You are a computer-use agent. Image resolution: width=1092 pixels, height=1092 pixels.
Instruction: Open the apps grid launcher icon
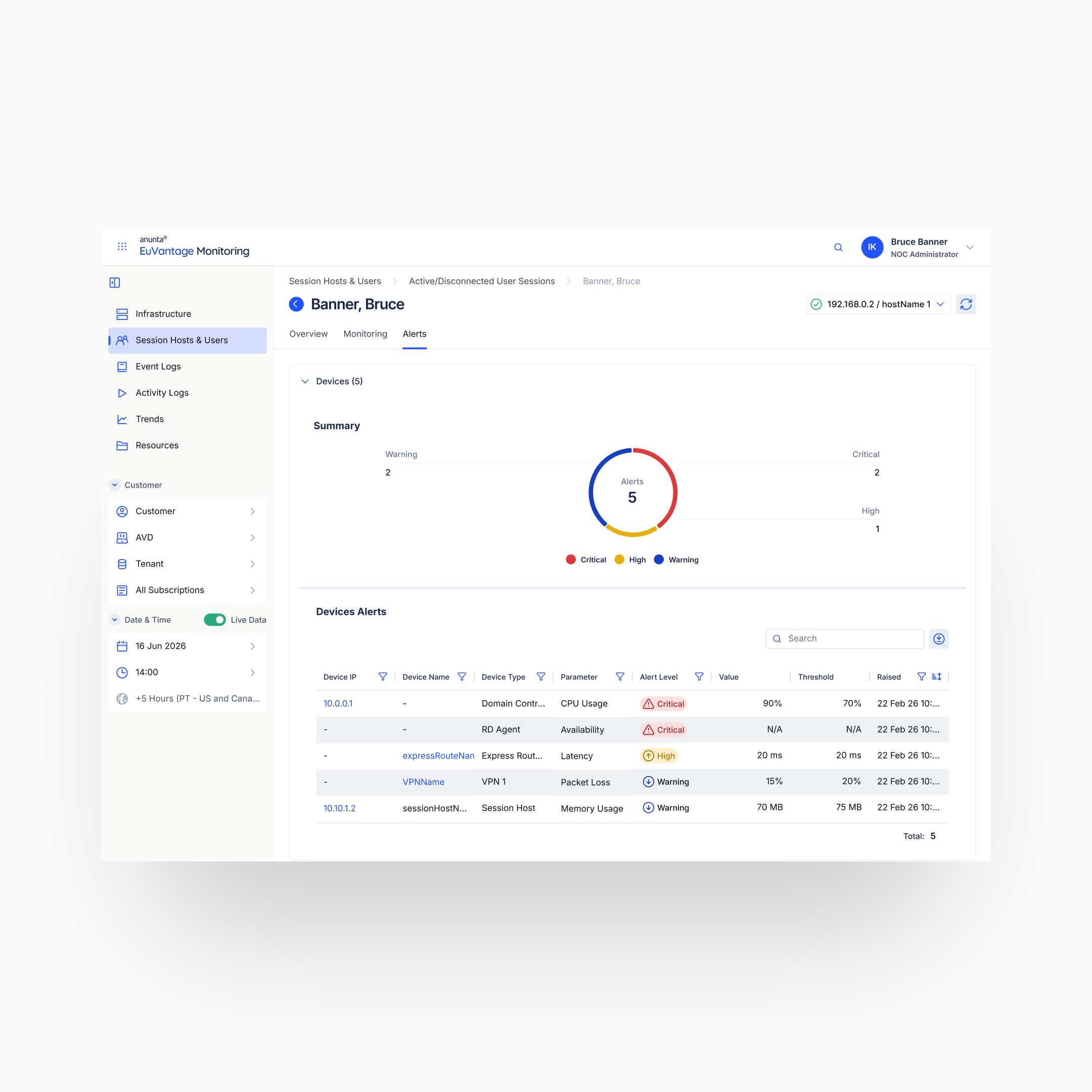[122, 246]
